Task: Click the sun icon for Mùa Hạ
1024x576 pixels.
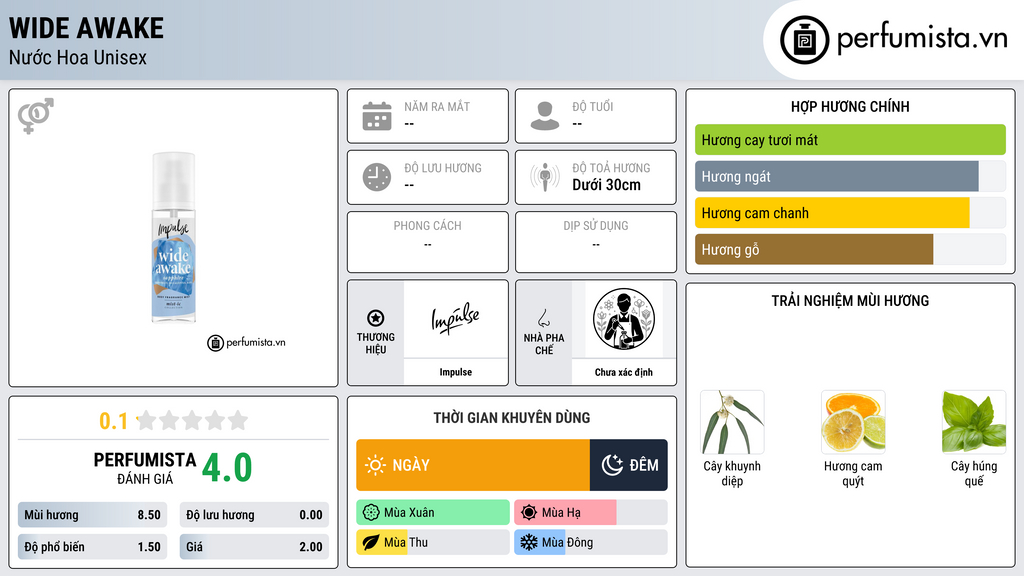Action: pos(529,512)
